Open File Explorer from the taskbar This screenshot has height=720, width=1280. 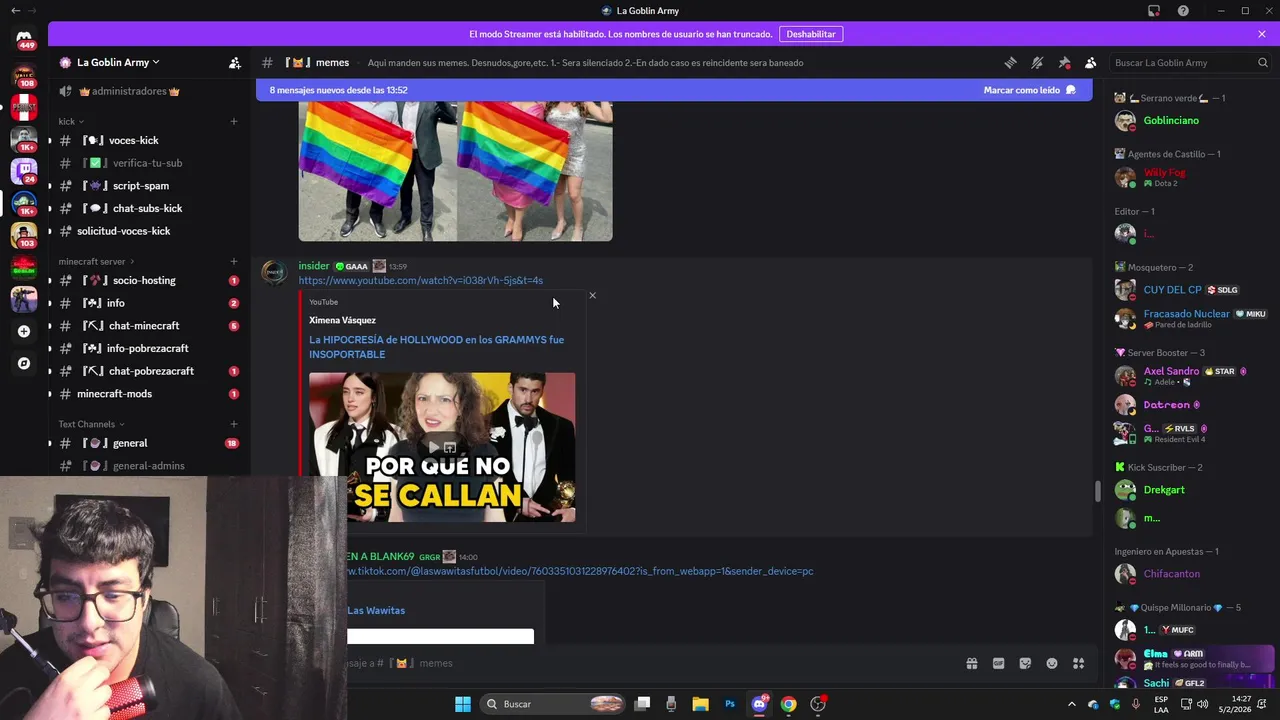(x=700, y=704)
